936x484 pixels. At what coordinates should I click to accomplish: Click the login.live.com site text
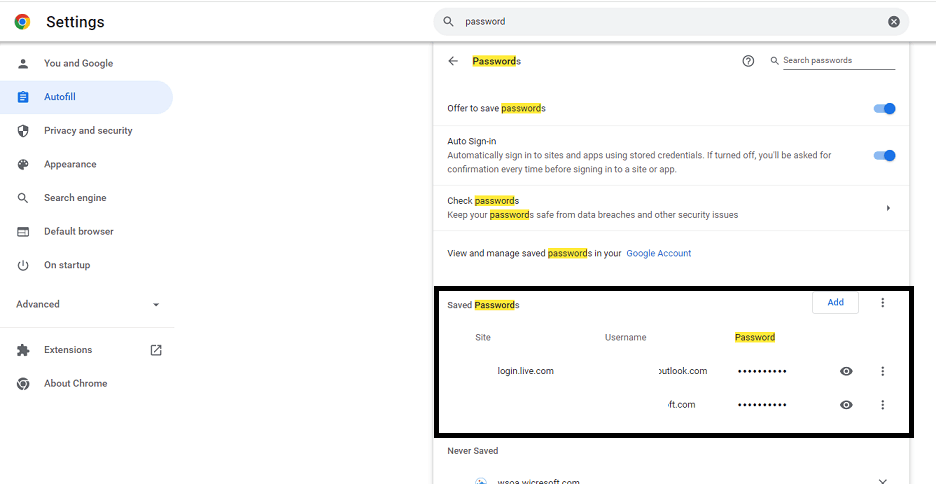point(525,371)
